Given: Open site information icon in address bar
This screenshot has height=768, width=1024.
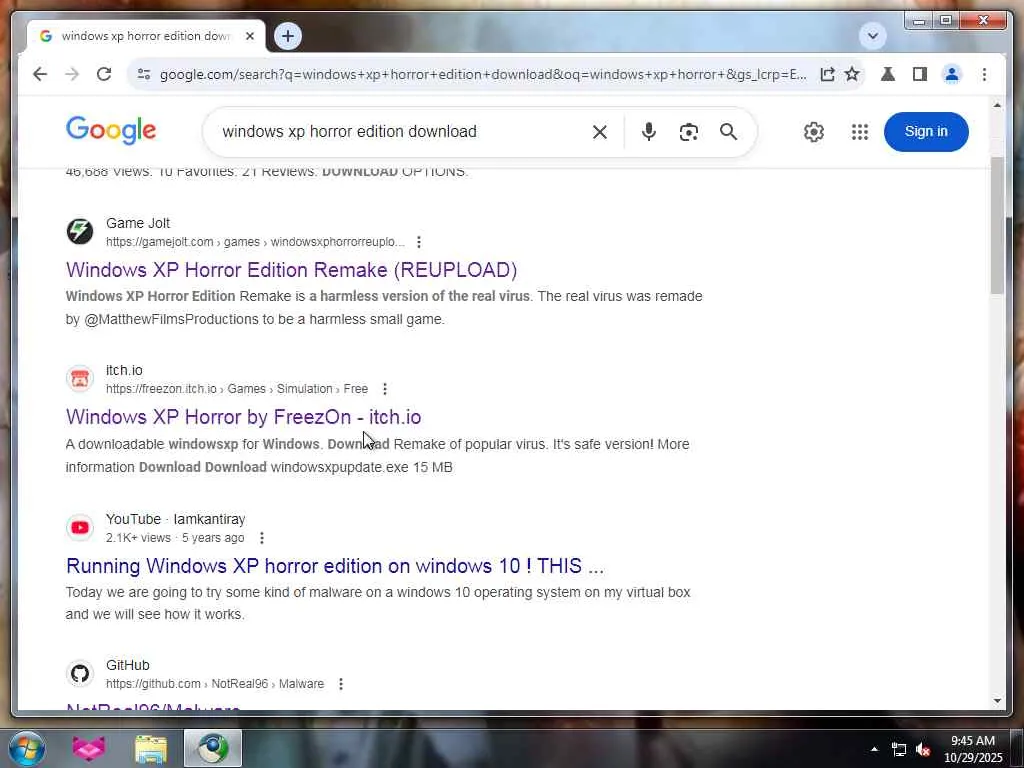Looking at the screenshot, I should [x=144, y=74].
